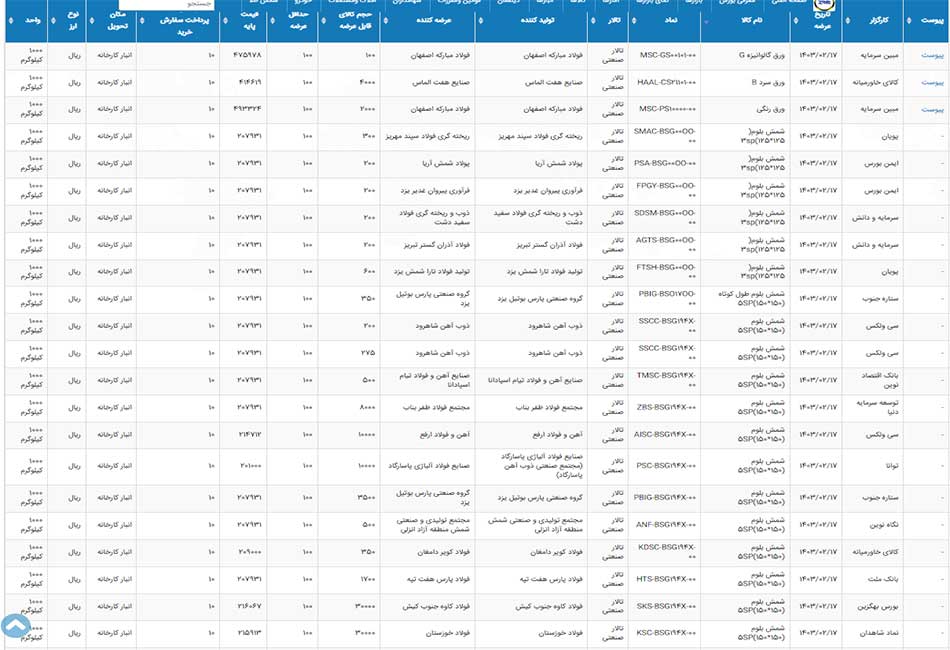Select symbol cell PSA-BSG
This screenshot has width=950, height=650.
tap(665, 163)
